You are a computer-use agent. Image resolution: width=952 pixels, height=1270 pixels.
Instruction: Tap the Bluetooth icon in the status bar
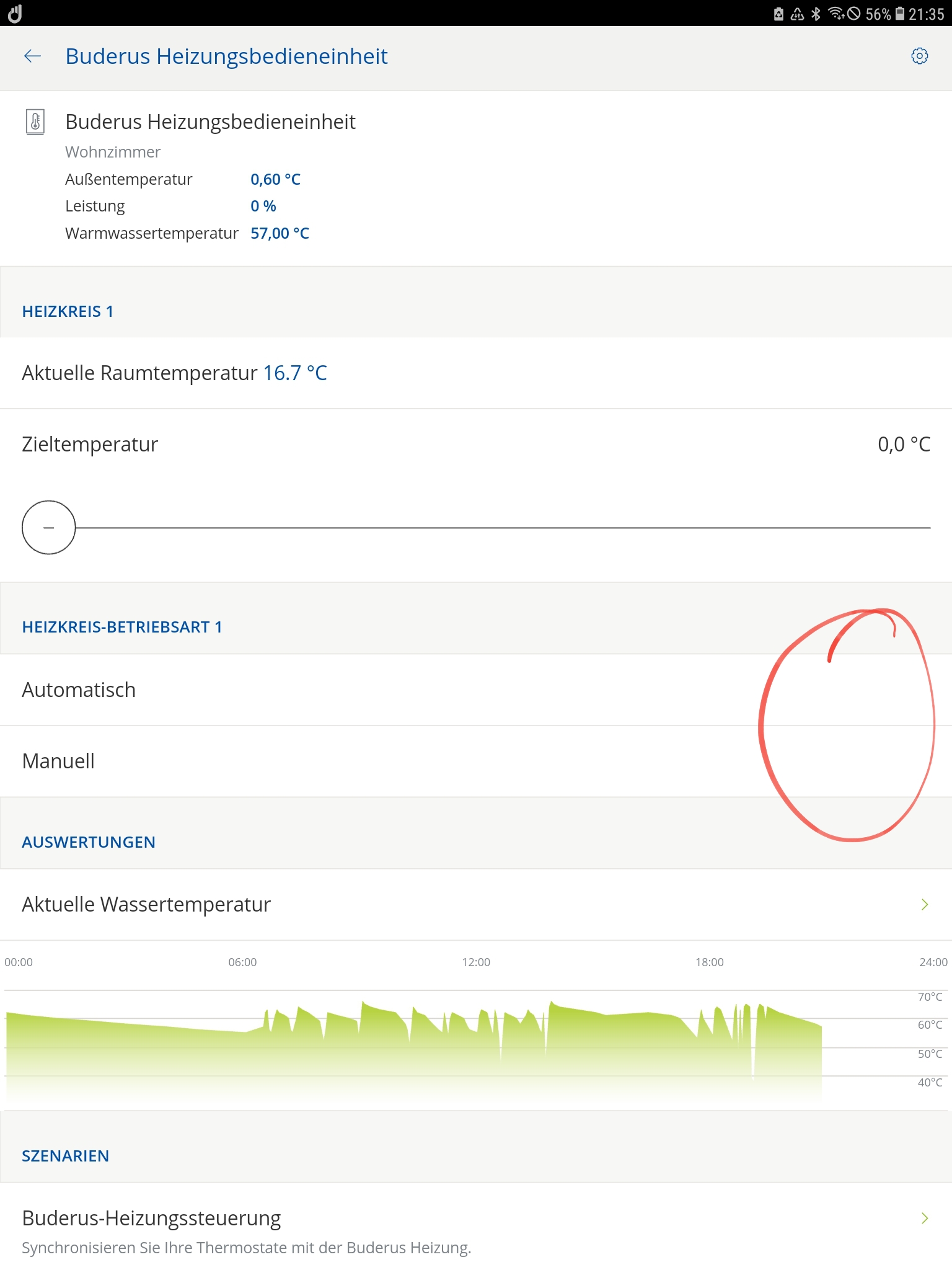[x=816, y=14]
